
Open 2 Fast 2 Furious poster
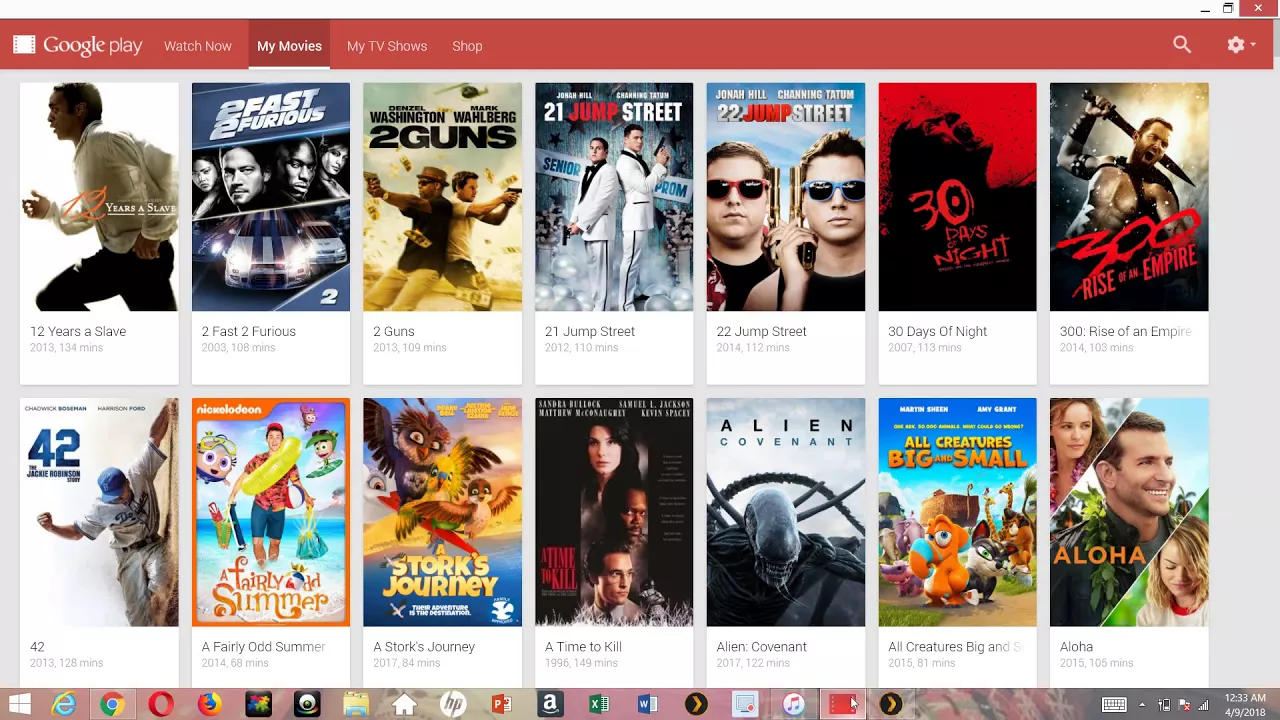click(271, 197)
